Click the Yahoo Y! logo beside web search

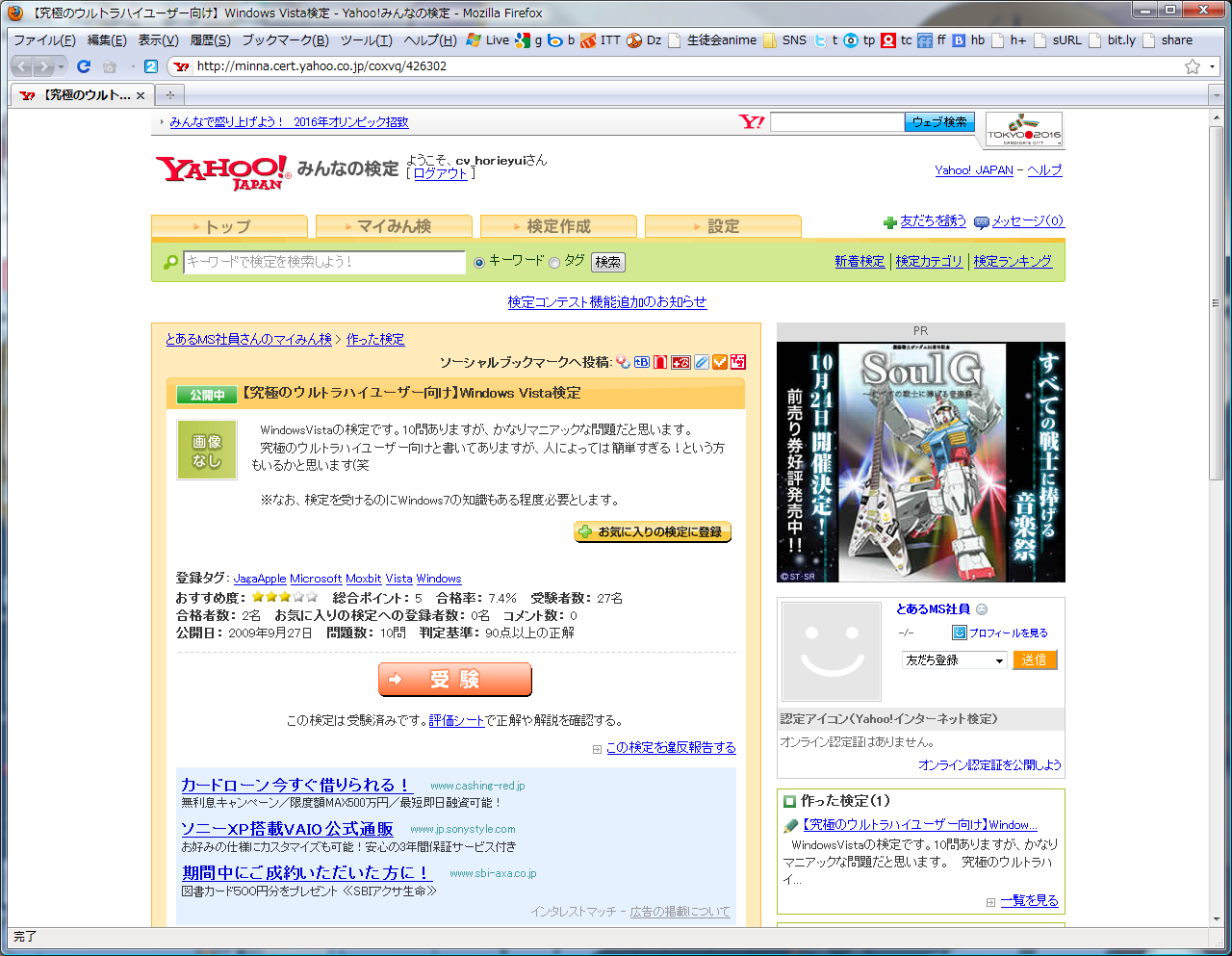[x=752, y=122]
